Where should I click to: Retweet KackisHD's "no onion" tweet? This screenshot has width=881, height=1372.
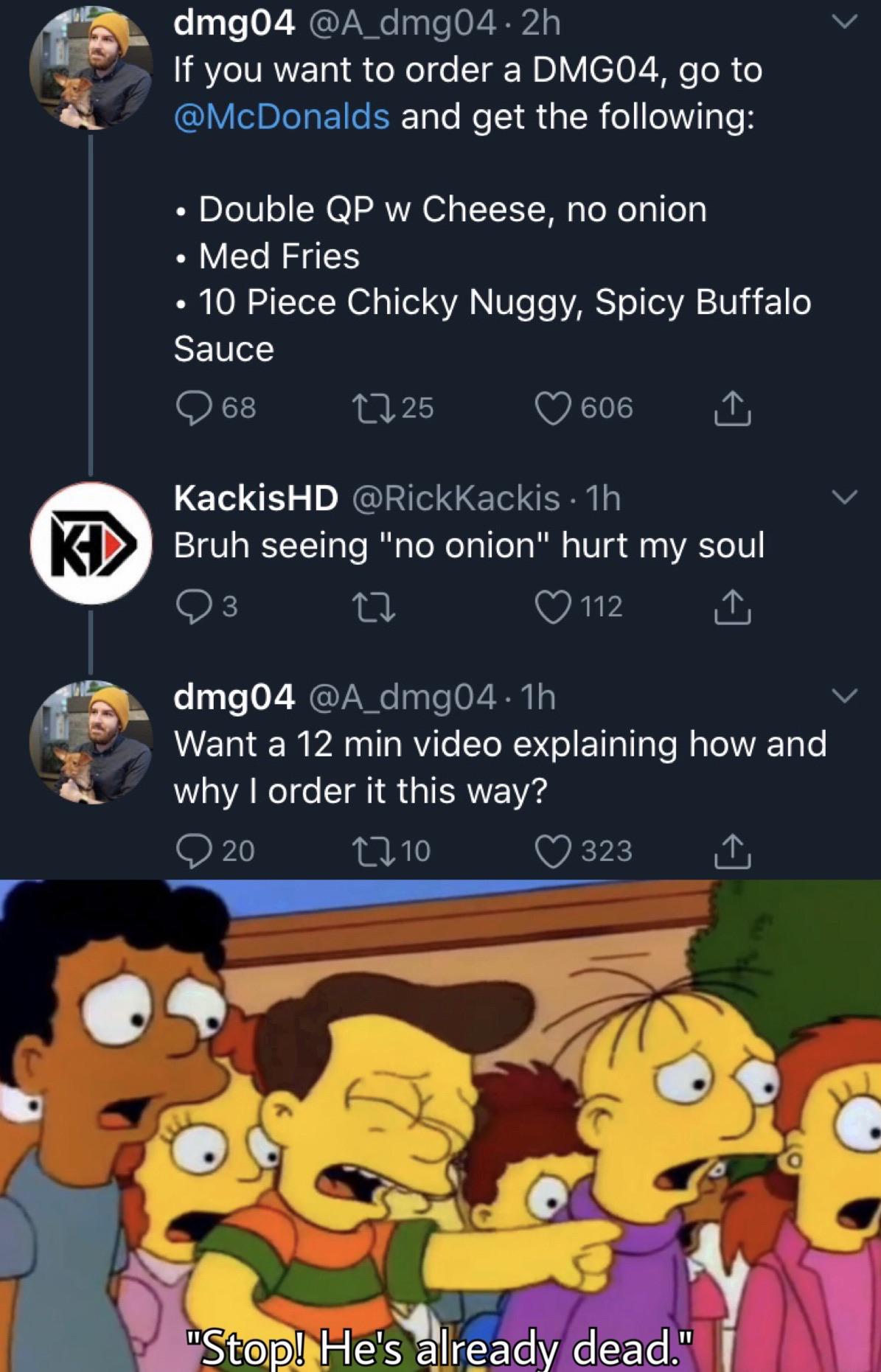[375, 607]
